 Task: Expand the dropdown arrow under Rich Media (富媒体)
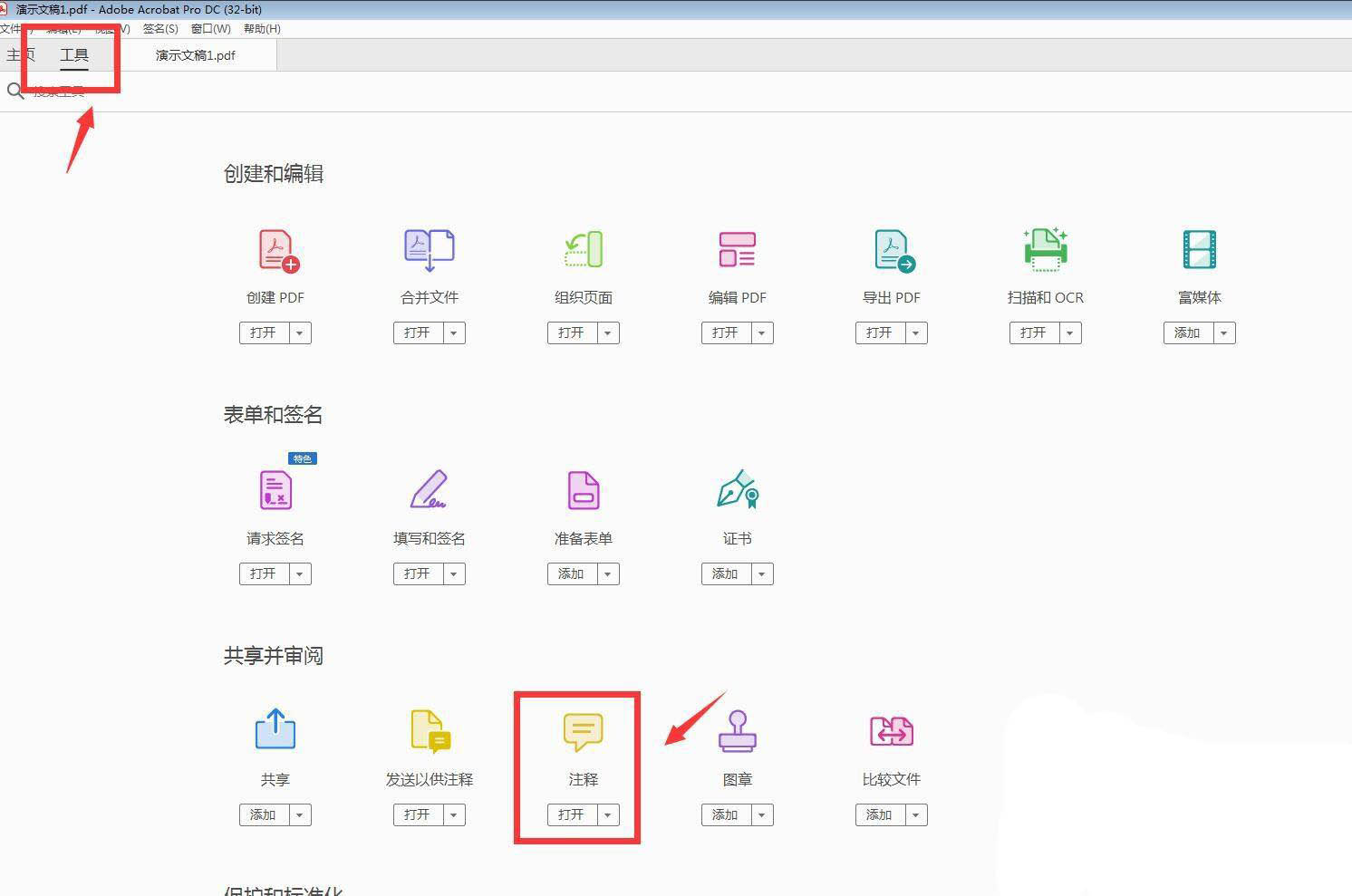[1224, 333]
